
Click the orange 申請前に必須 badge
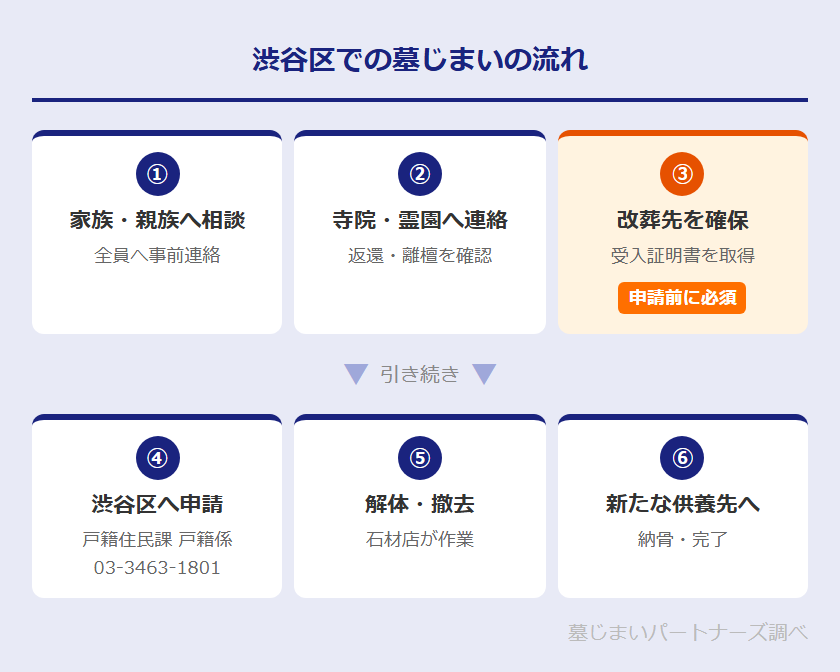[x=682, y=298]
